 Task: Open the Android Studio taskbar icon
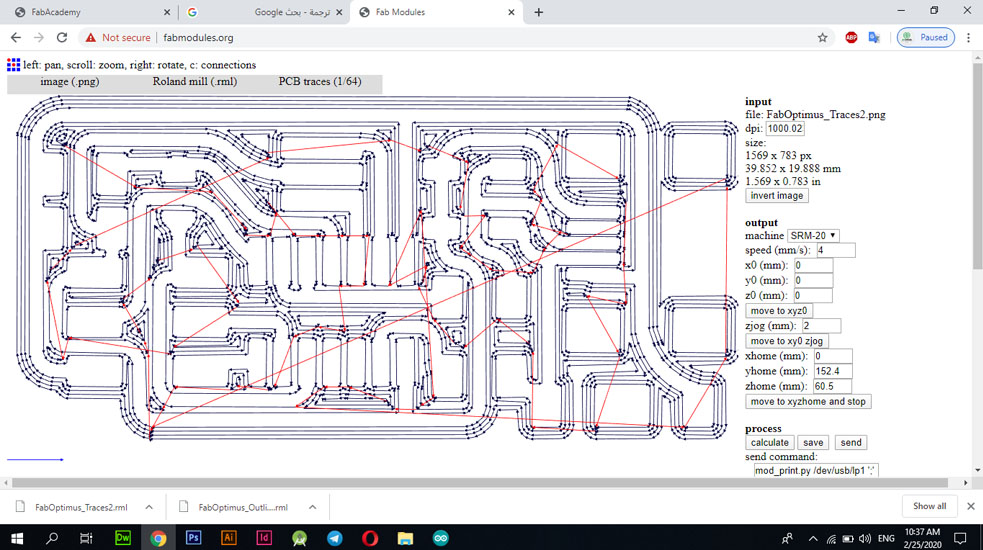pyautogui.click(x=300, y=538)
